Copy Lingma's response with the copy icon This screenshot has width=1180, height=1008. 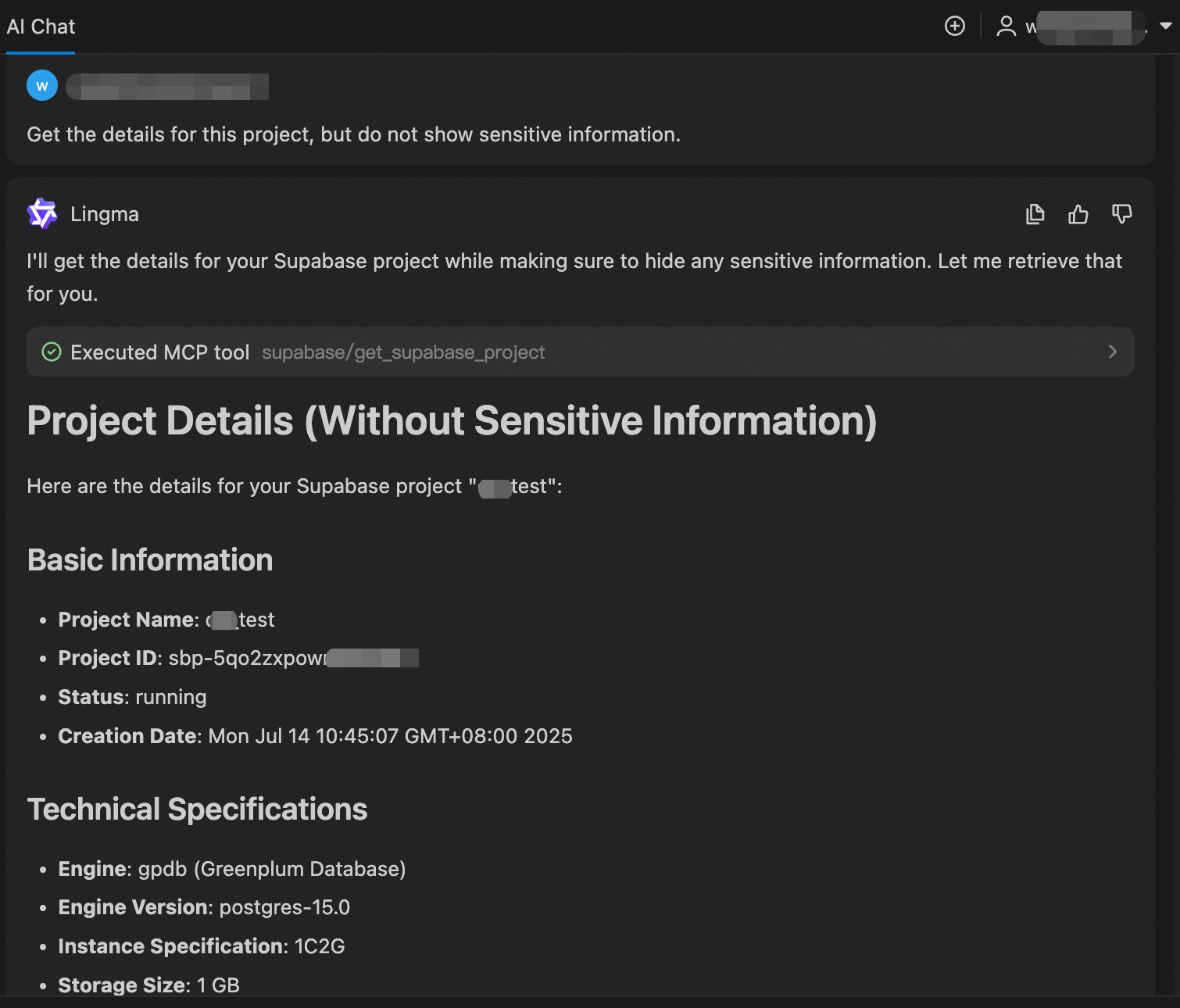1035,214
